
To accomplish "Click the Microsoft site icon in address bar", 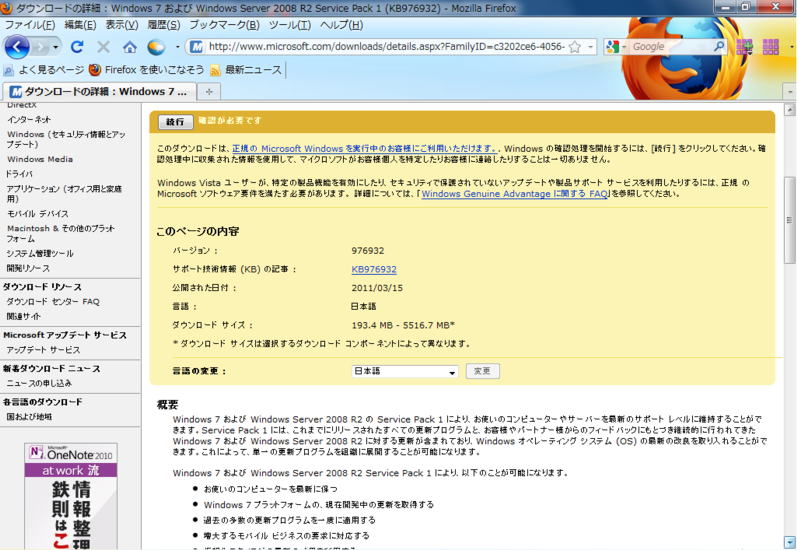I will (x=197, y=47).
